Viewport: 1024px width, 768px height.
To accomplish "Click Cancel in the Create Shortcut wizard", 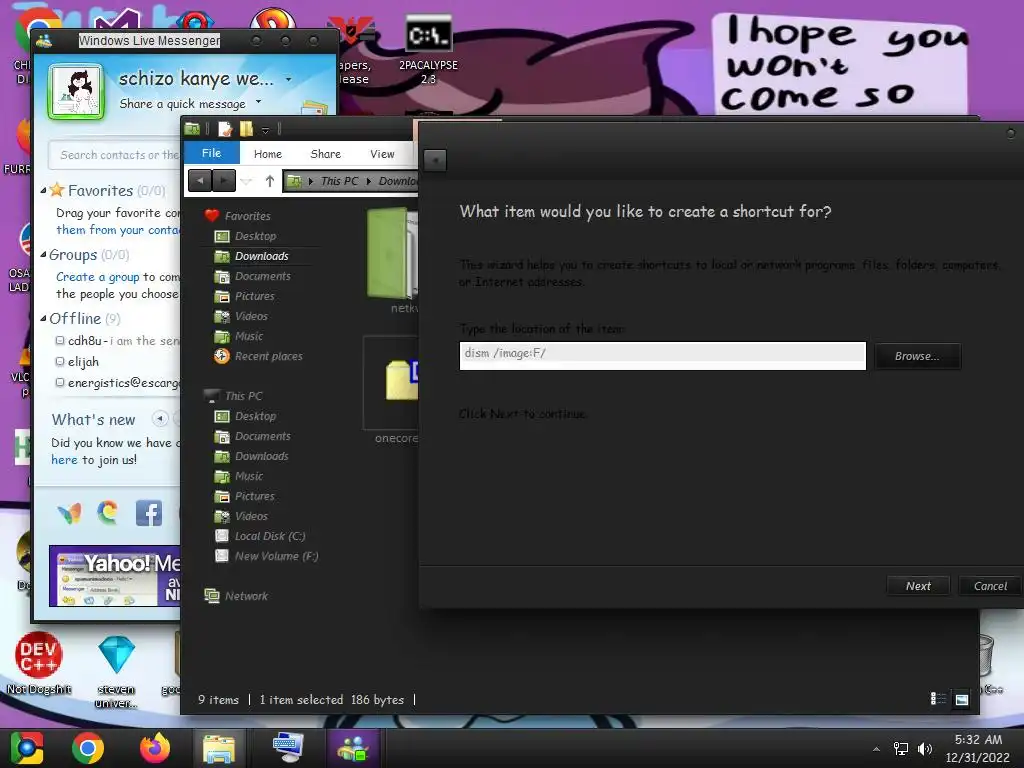I will [990, 586].
